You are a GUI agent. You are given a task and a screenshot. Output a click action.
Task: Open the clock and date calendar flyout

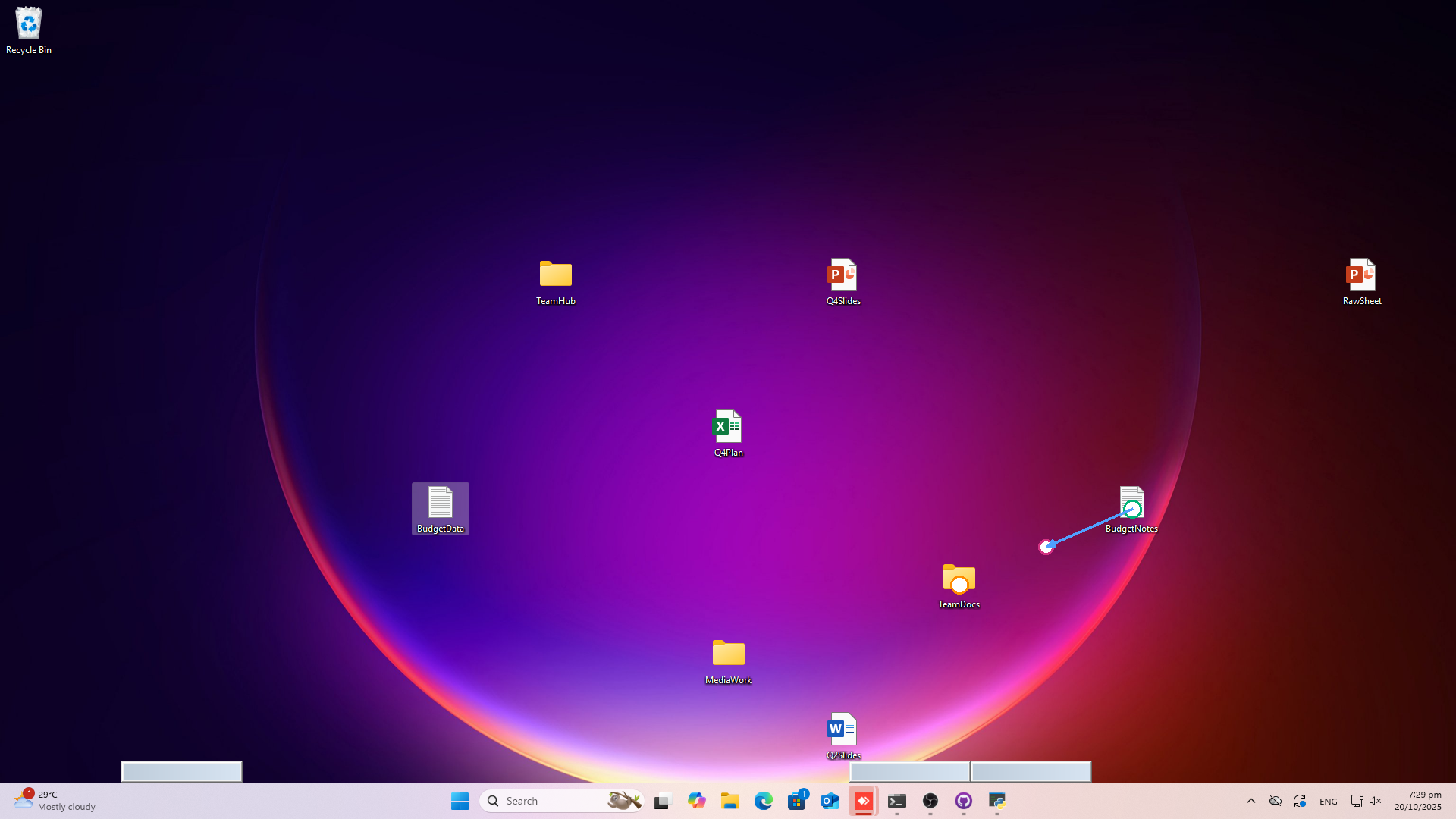coord(1417,801)
